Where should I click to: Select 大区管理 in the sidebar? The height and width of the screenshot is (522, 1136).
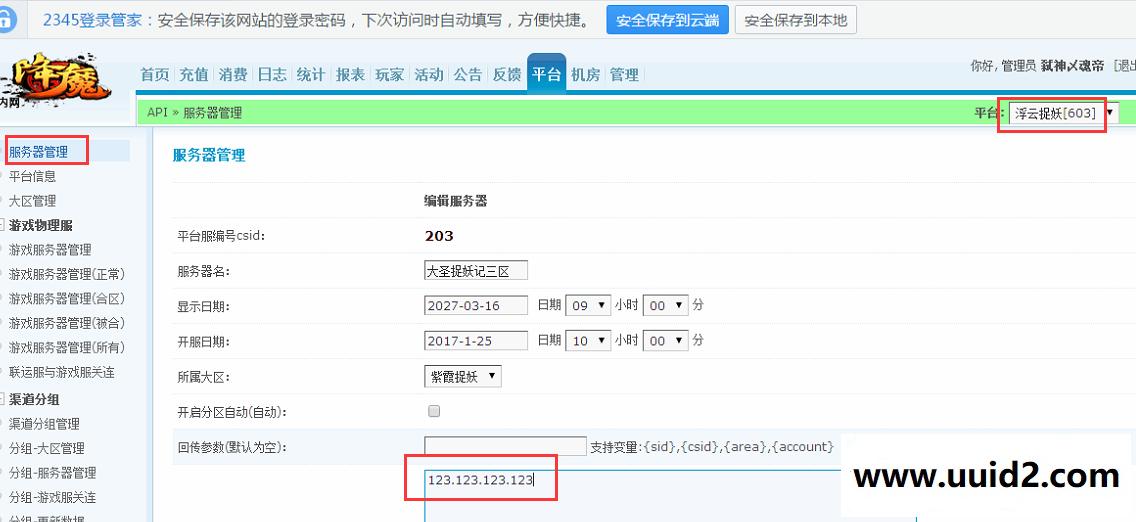click(x=32, y=201)
